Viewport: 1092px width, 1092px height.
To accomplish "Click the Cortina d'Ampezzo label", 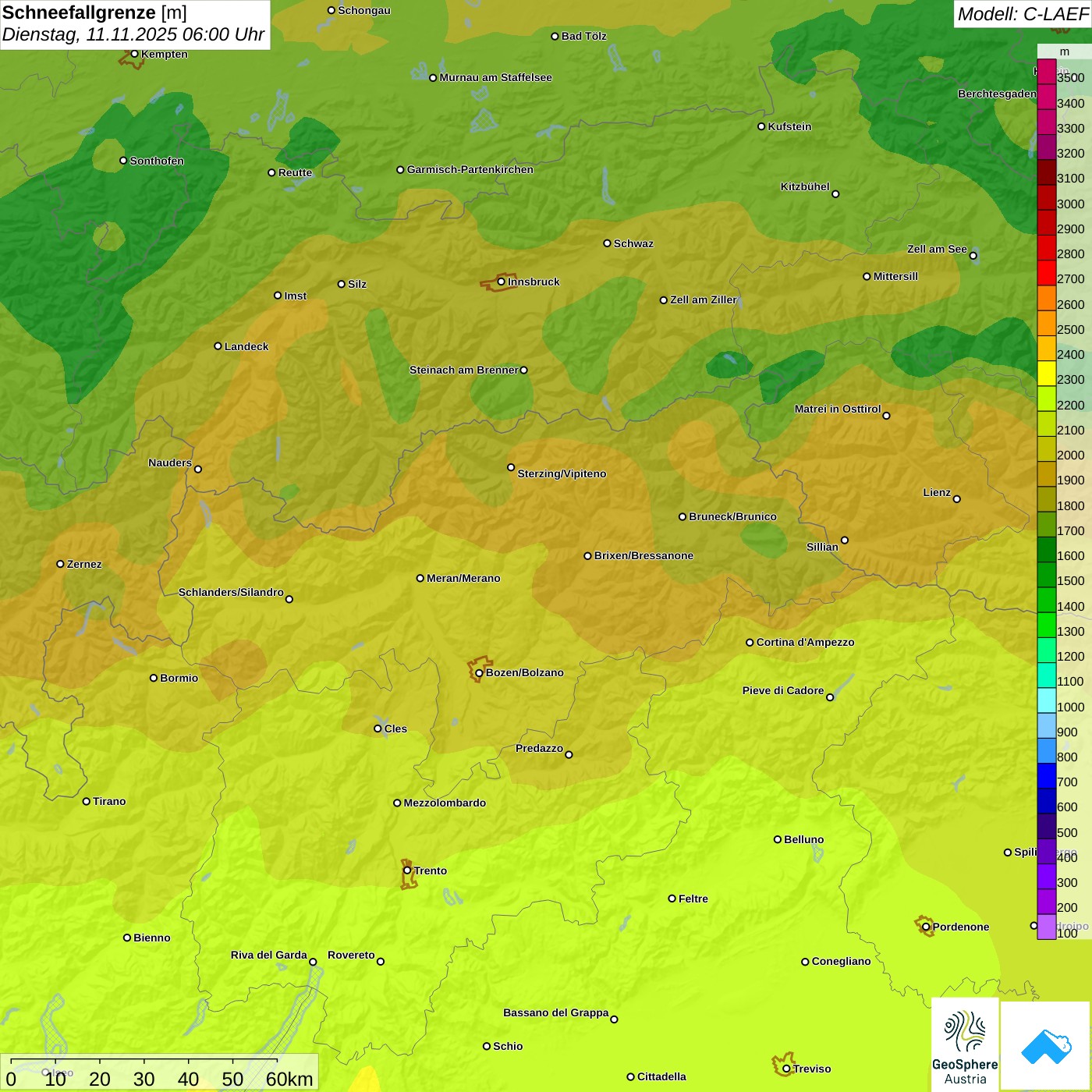I will pos(806,642).
